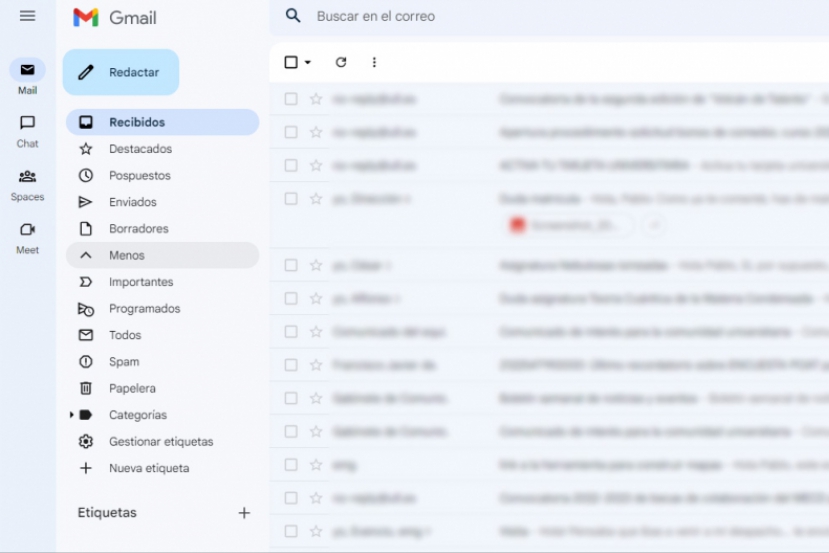829x553 pixels.
Task: Click the Gmail logo
Action: pyautogui.click(x=115, y=18)
